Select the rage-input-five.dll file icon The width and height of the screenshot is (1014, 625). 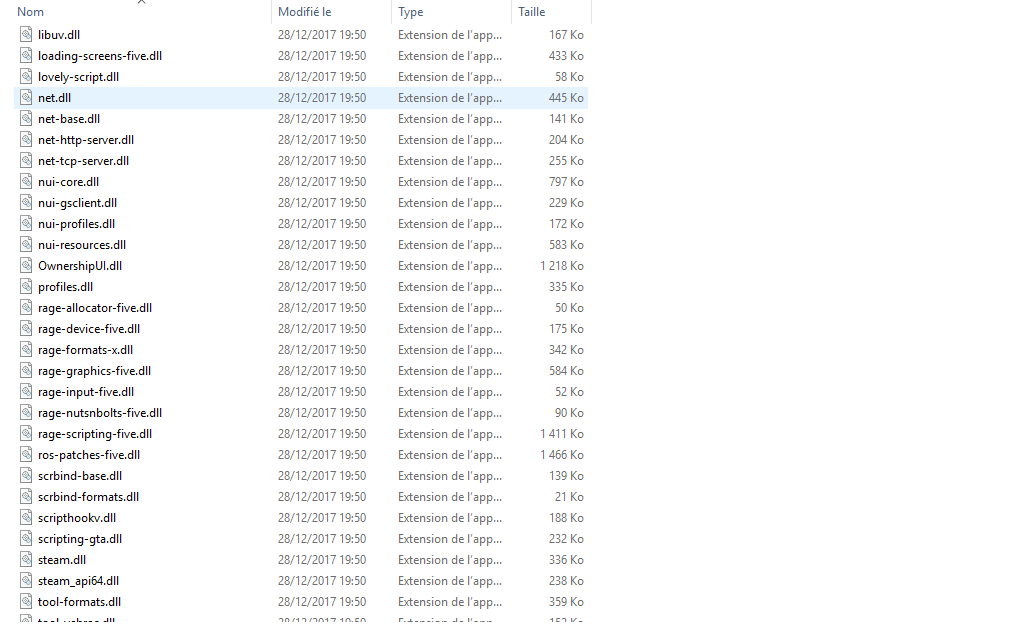coord(26,392)
